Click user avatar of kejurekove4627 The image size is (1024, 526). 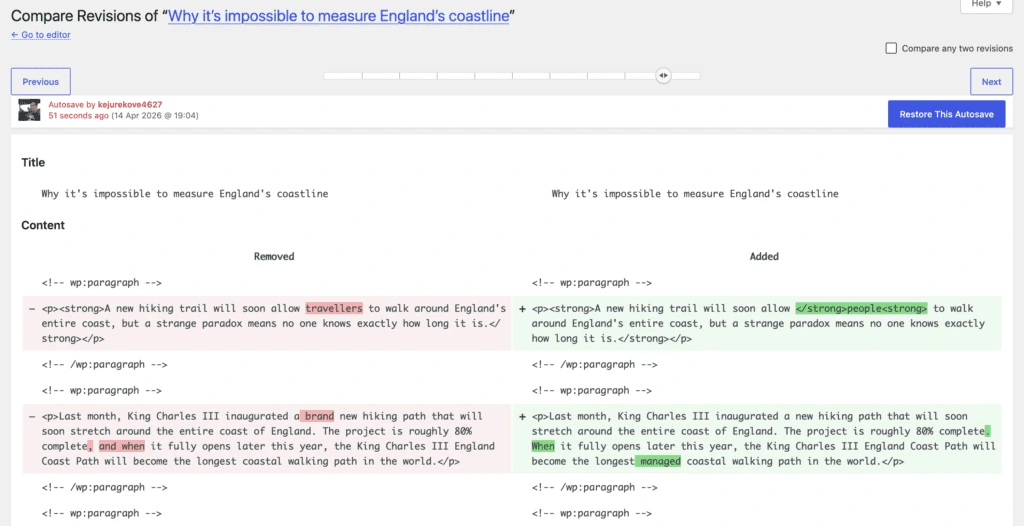click(x=29, y=110)
